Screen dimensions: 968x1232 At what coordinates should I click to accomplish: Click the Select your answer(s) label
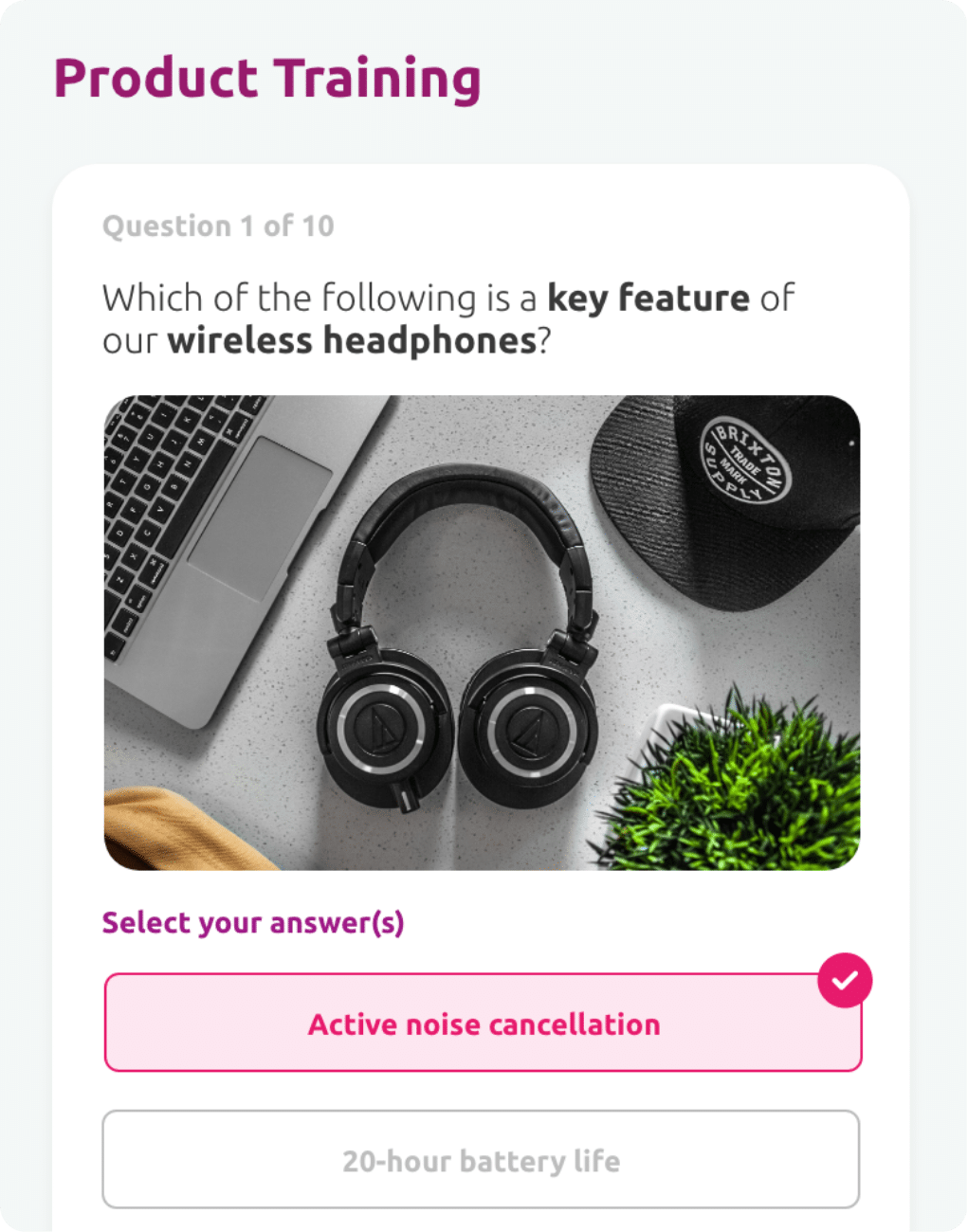[253, 922]
